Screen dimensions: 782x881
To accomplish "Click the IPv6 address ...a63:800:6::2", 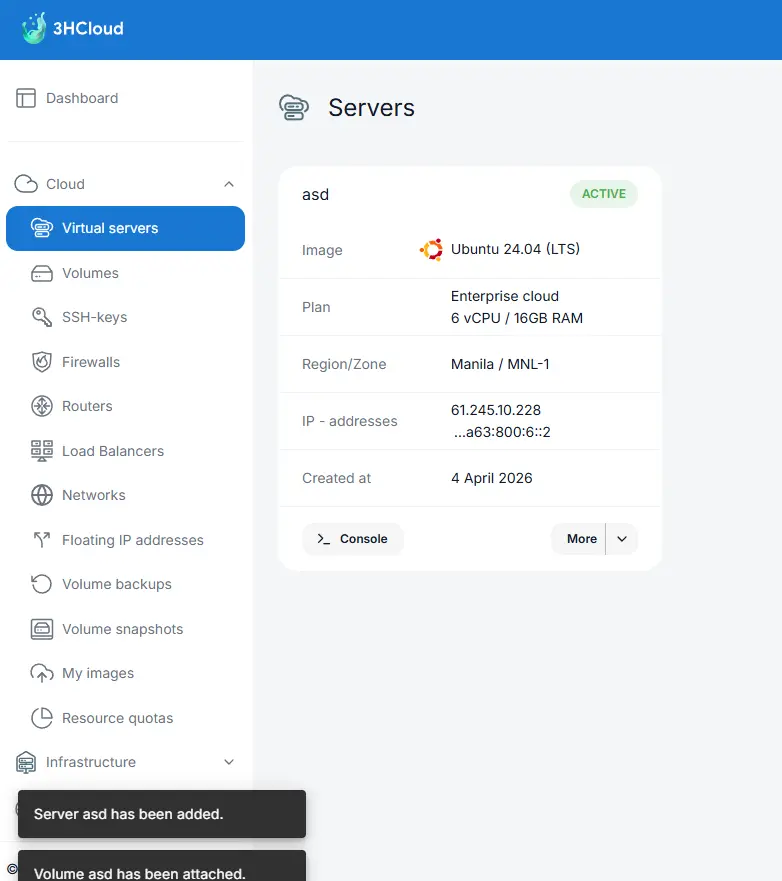I will click(502, 432).
